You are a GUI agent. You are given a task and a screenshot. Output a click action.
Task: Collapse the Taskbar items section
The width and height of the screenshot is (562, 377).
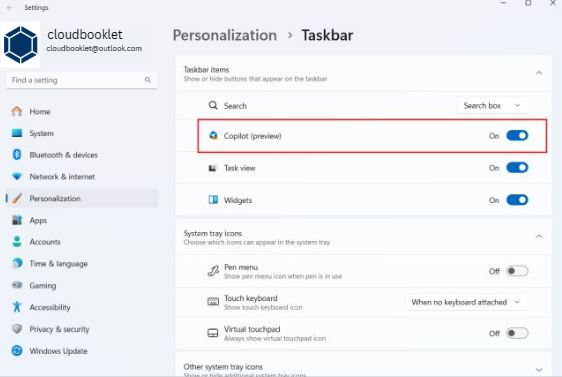(539, 73)
